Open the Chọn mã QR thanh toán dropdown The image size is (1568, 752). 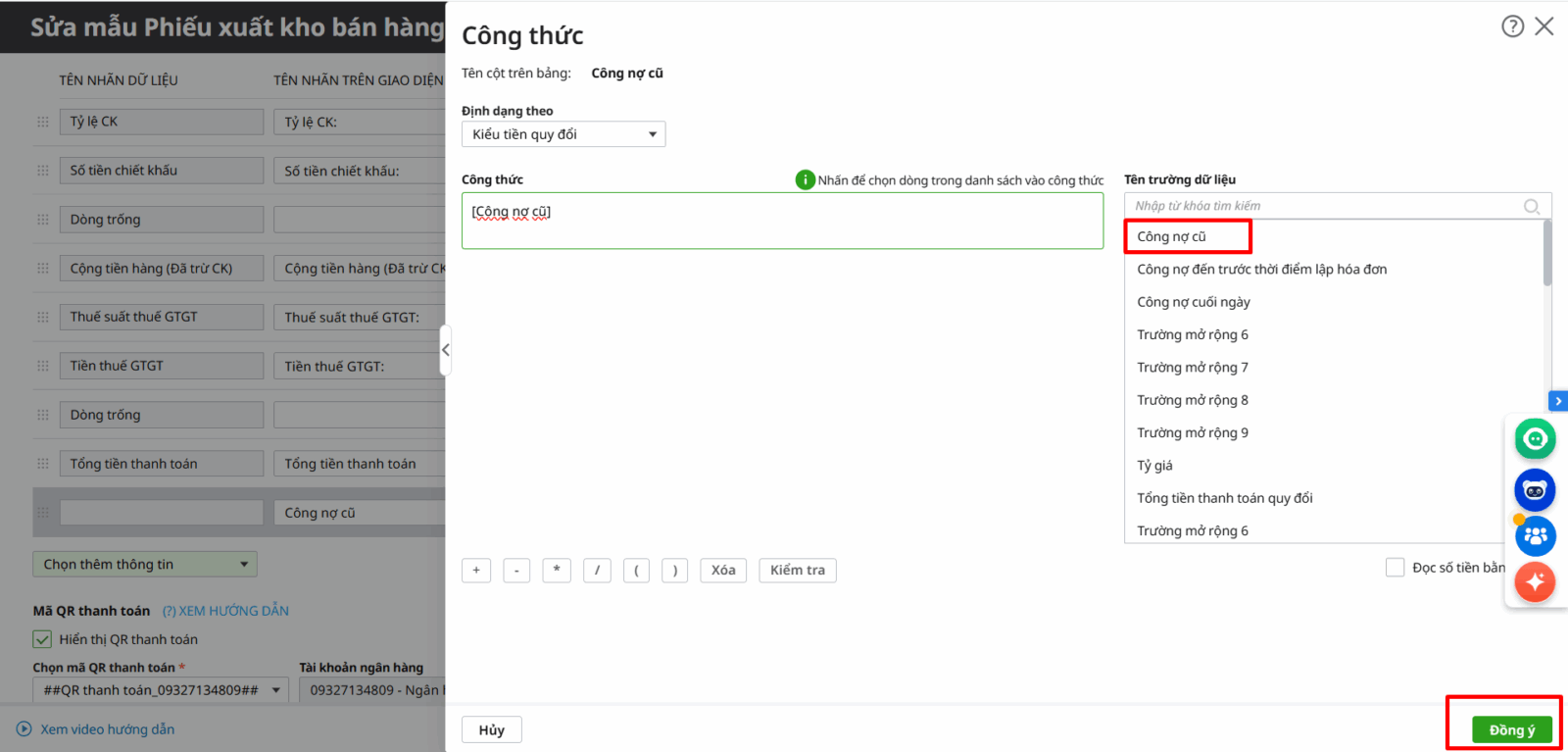tap(161, 690)
